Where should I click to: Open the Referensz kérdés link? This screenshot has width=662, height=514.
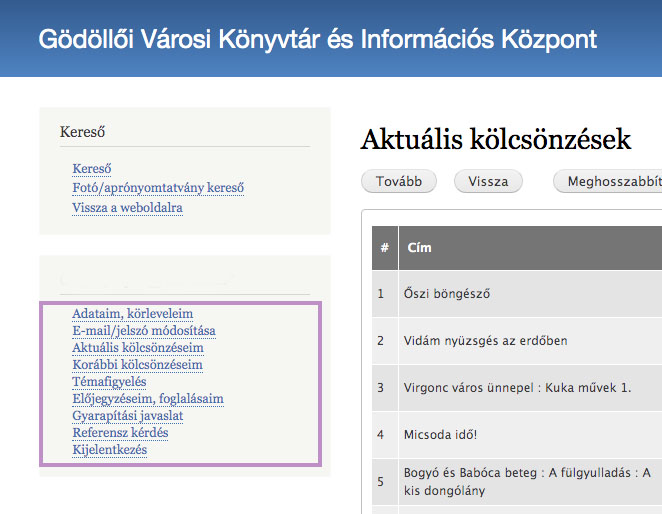point(120,432)
